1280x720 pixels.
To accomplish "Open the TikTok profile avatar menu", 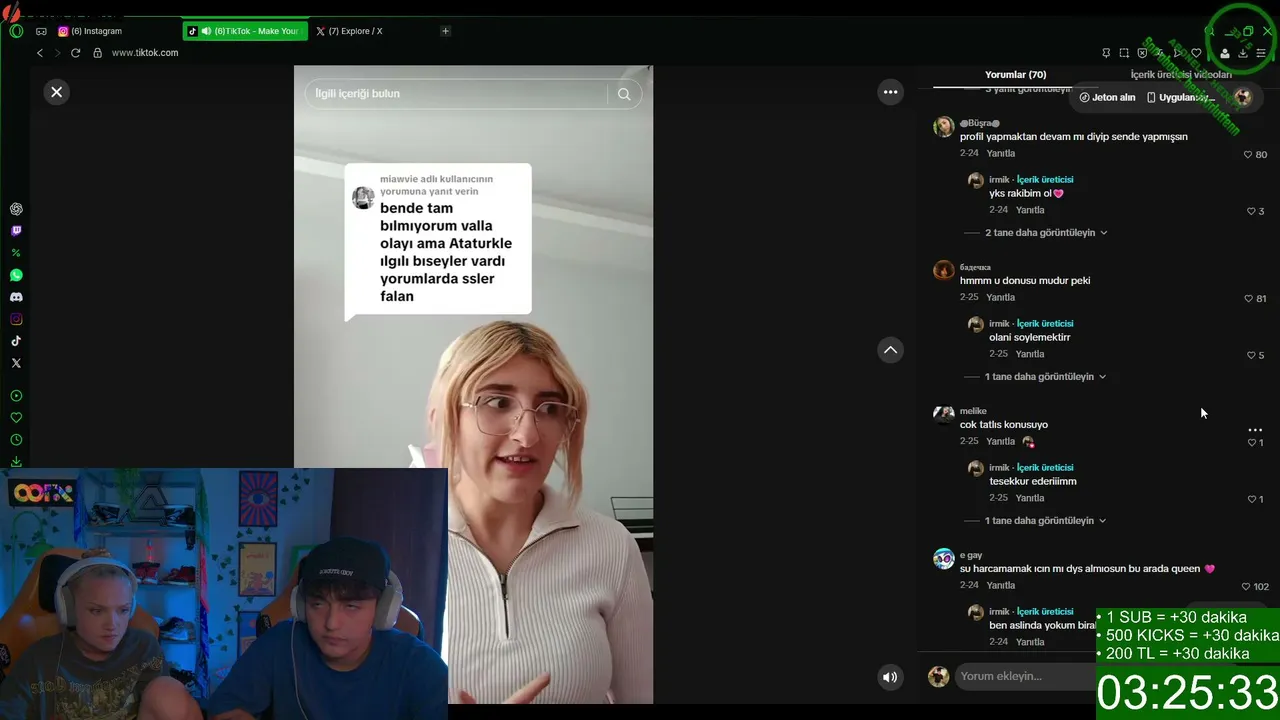I will (1243, 97).
